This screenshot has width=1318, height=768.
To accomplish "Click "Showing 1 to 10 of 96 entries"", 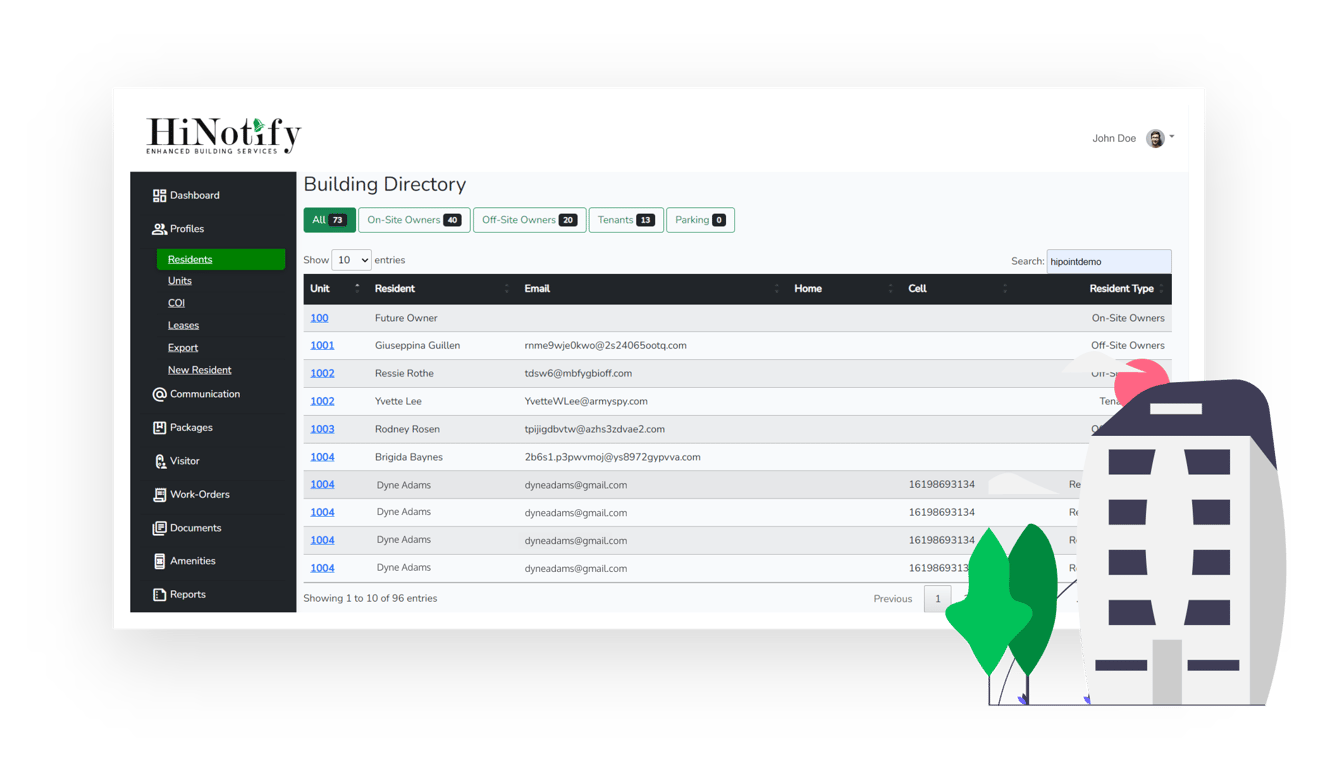I will coord(370,599).
